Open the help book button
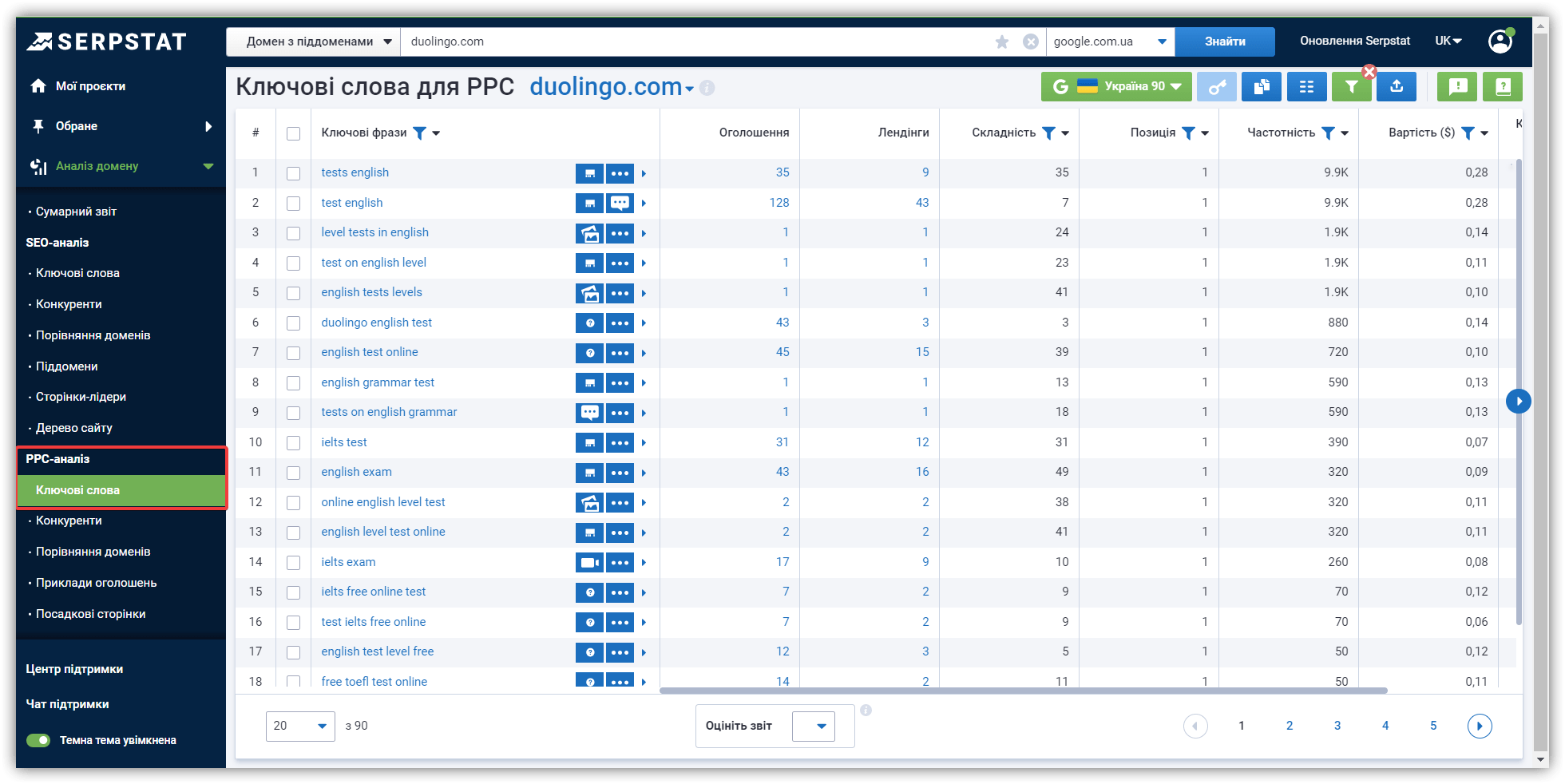 (x=1503, y=86)
